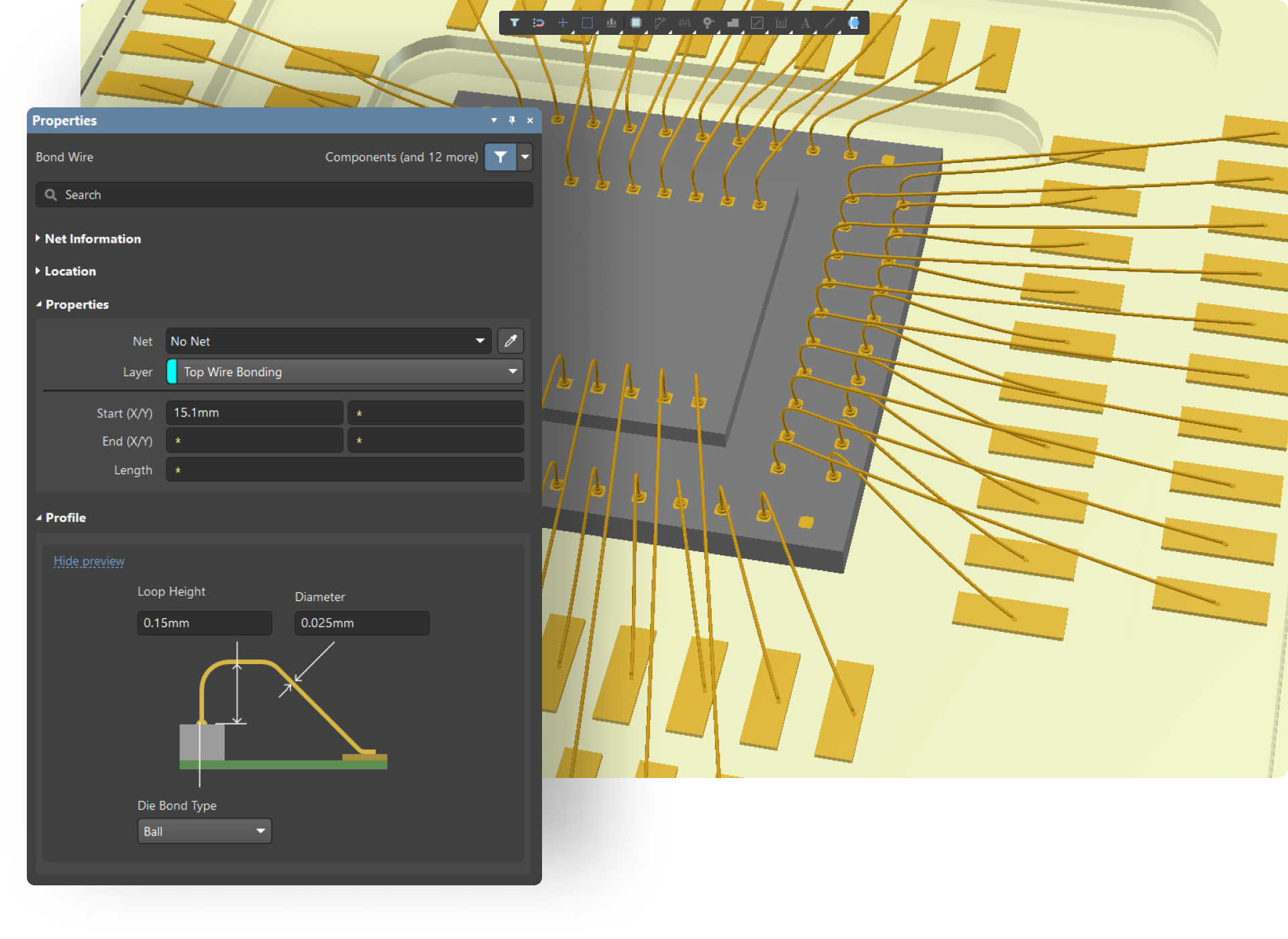Click the Loop Height 0.15mm field

click(204, 622)
